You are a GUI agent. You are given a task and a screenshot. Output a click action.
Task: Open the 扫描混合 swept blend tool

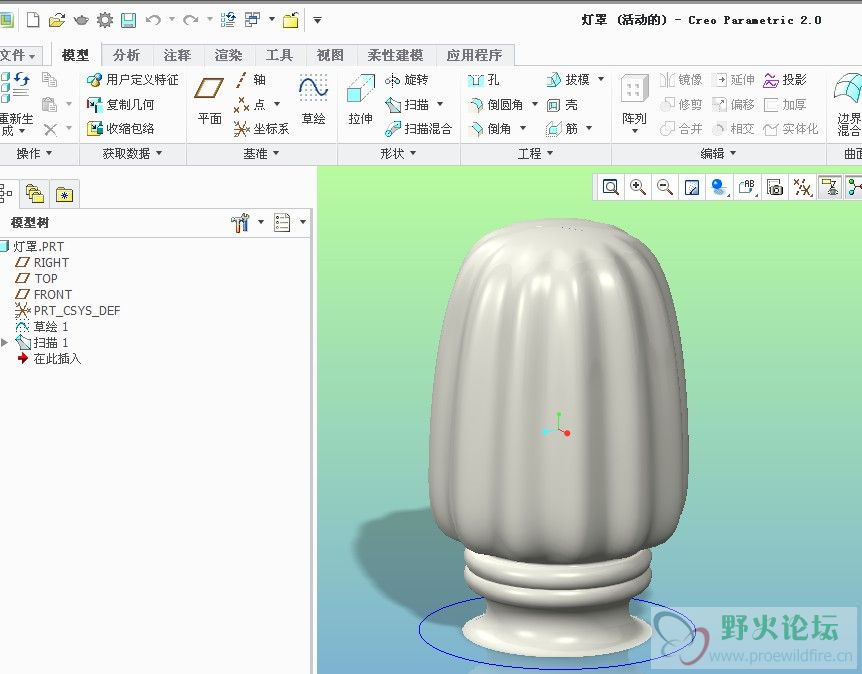(418, 129)
